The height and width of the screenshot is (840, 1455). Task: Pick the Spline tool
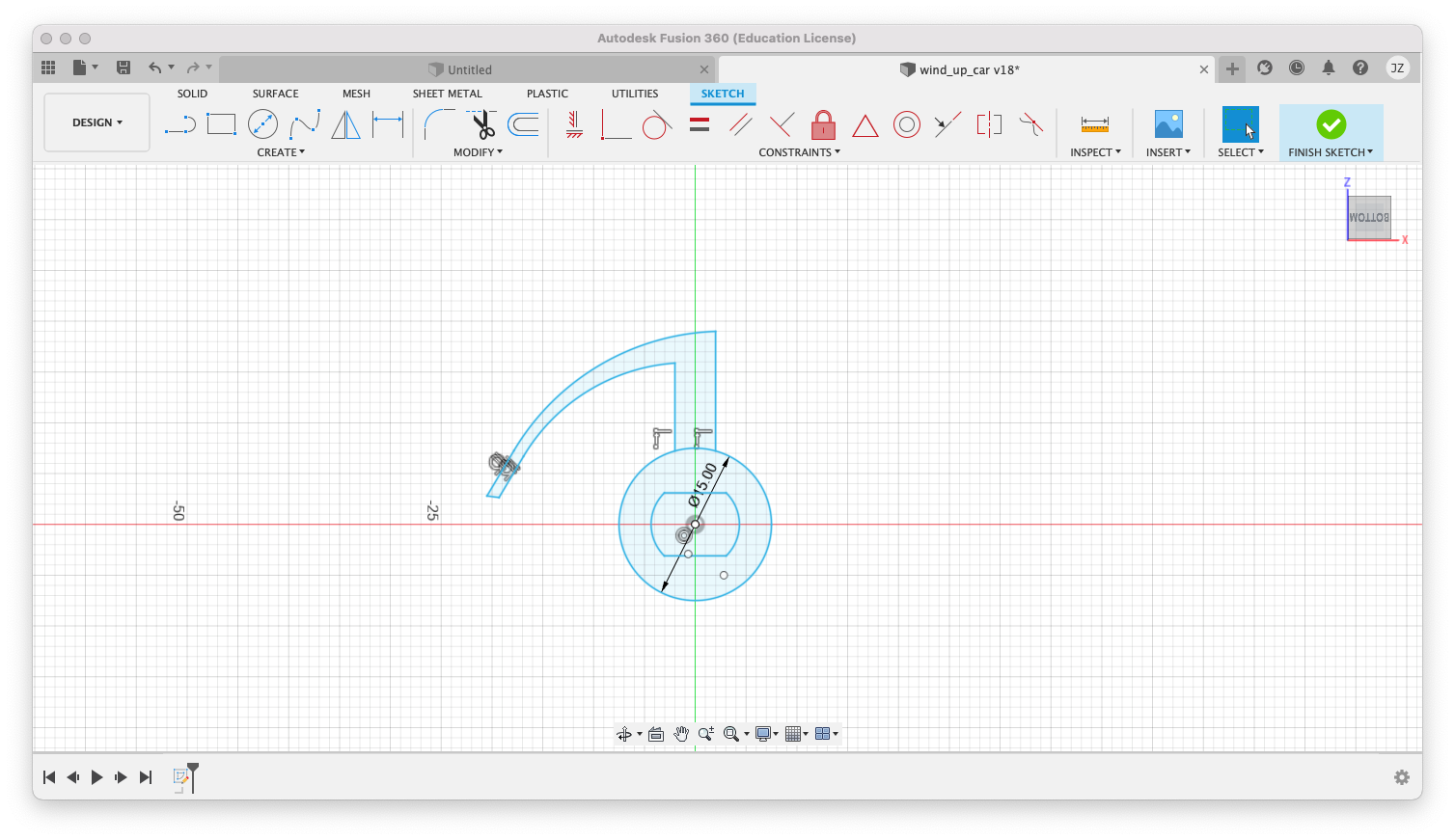coord(304,124)
